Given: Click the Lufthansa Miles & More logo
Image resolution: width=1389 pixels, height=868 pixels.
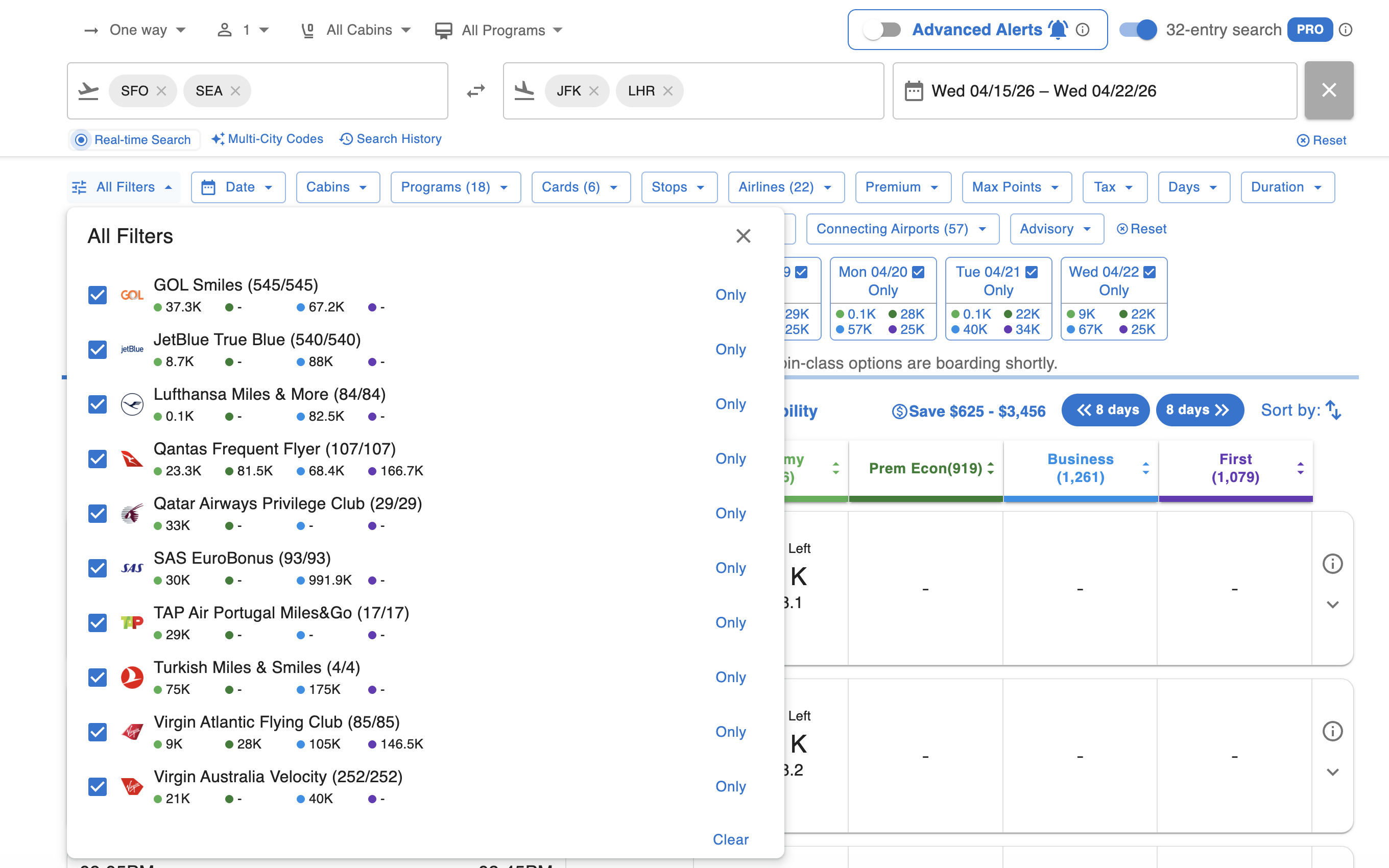Looking at the screenshot, I should tap(132, 404).
